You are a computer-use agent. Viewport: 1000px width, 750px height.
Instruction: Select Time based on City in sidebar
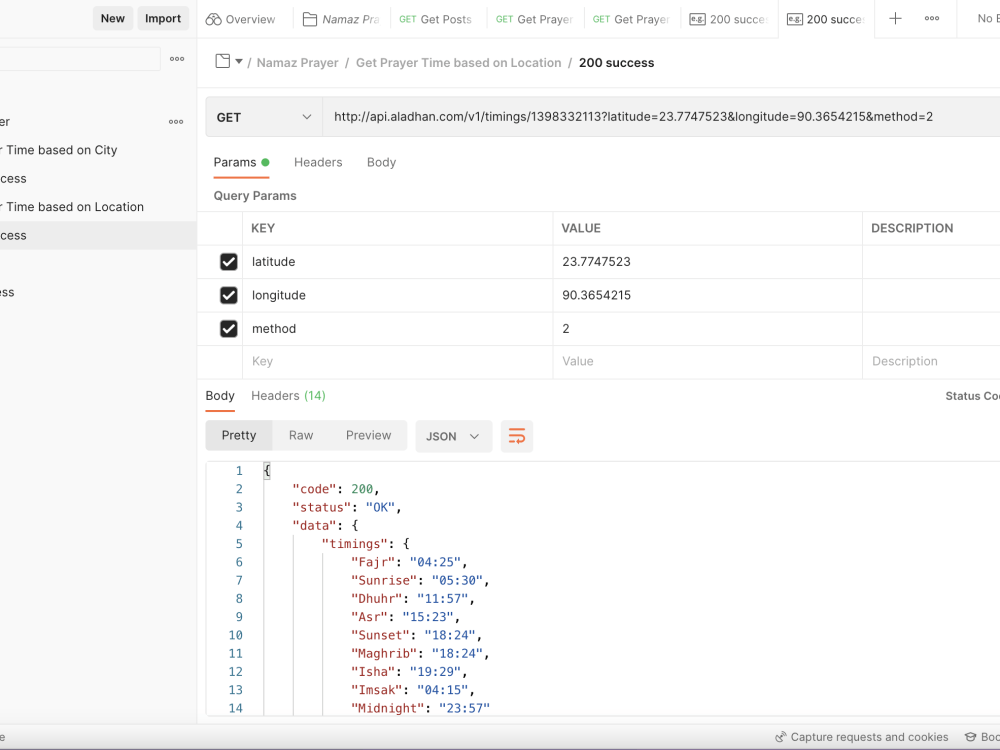[x=62, y=151]
